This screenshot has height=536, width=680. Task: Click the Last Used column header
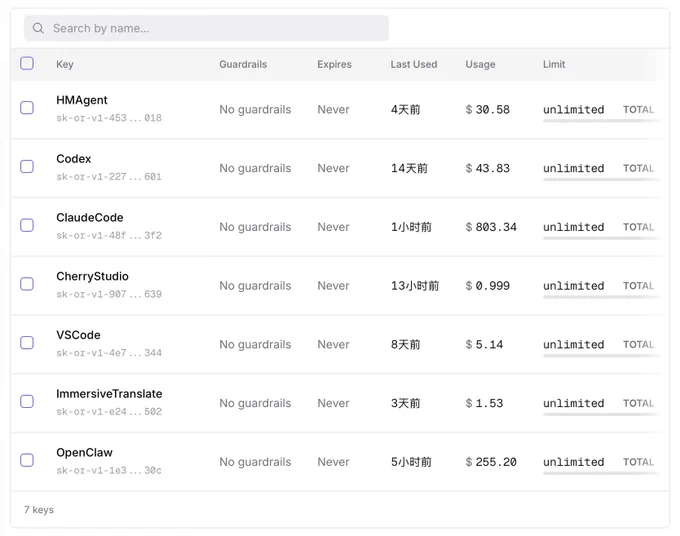414,64
